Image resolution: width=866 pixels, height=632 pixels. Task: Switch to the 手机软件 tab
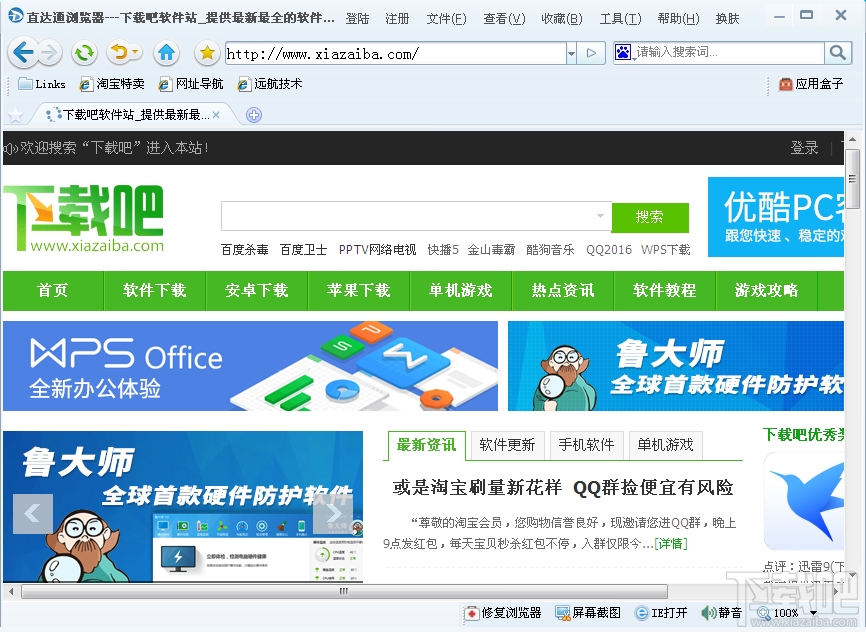(x=586, y=445)
